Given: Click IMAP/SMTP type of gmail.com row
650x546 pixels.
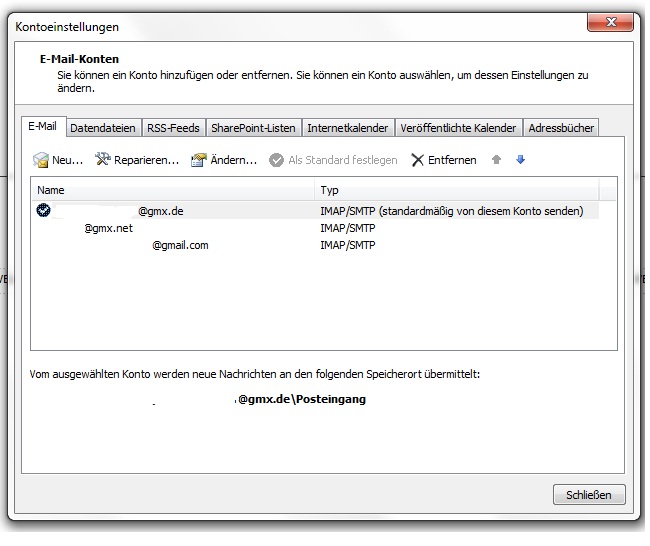Looking at the screenshot, I should click(348, 245).
